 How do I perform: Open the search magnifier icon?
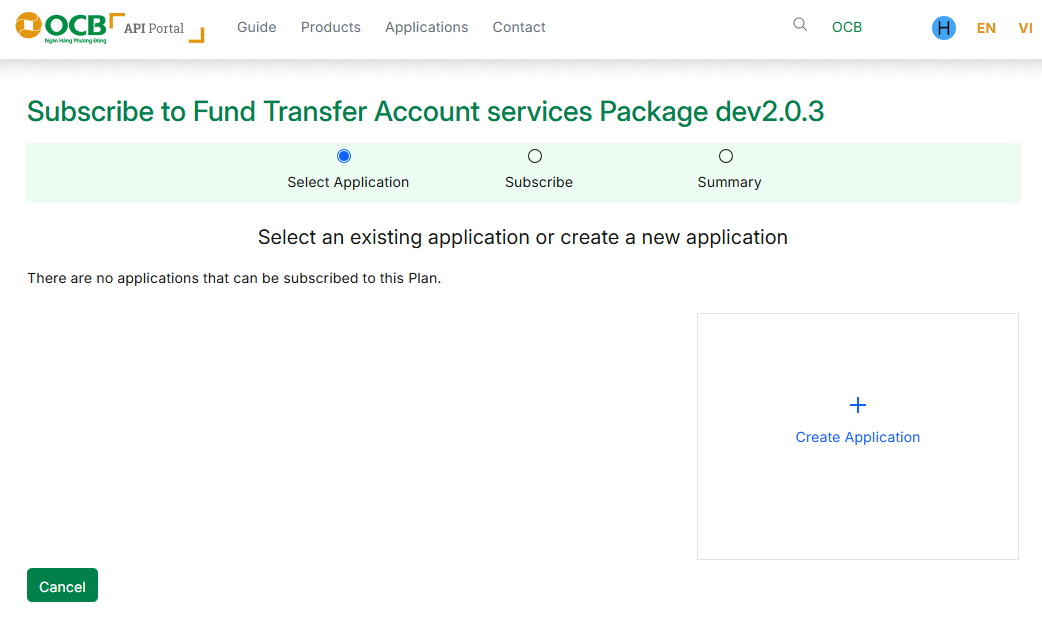[x=800, y=25]
